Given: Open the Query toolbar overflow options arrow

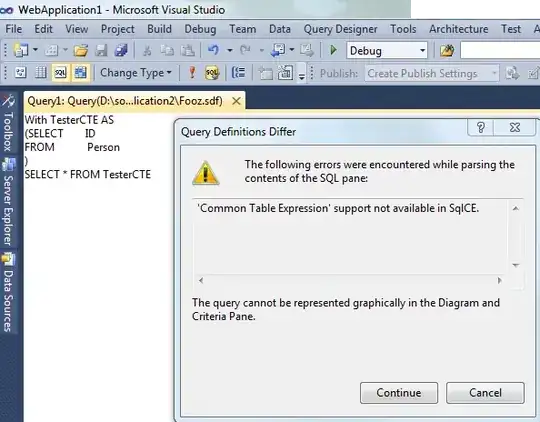Looking at the screenshot, I should [301, 76].
